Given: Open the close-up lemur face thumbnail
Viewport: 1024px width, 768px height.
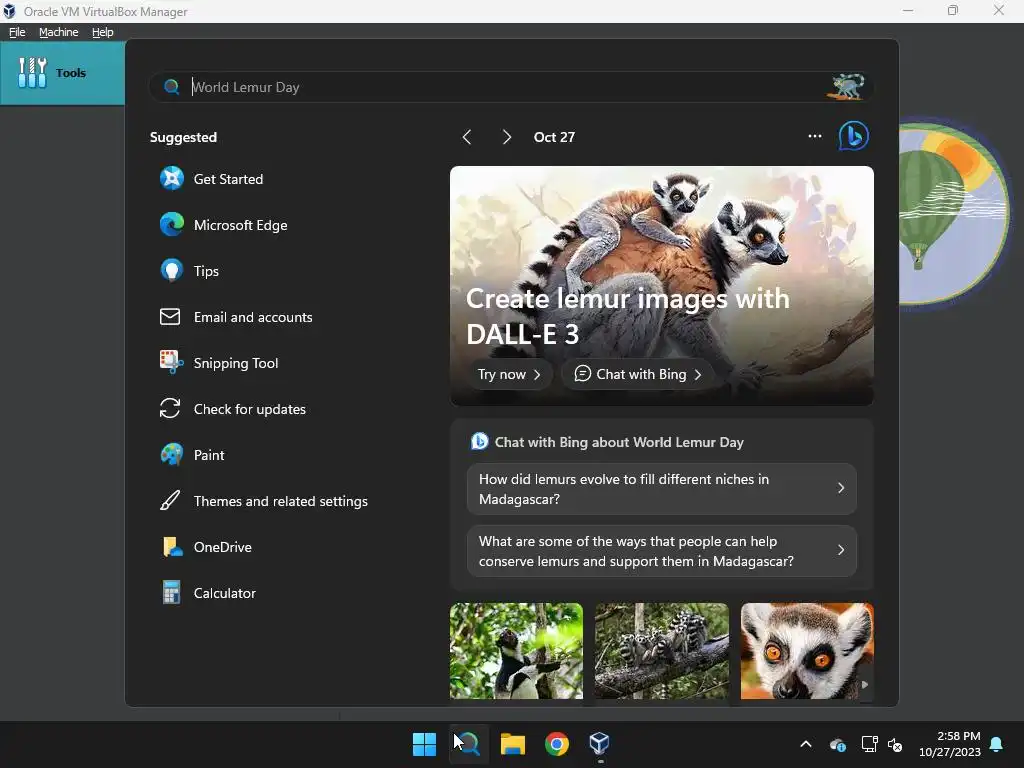Looking at the screenshot, I should click(807, 651).
